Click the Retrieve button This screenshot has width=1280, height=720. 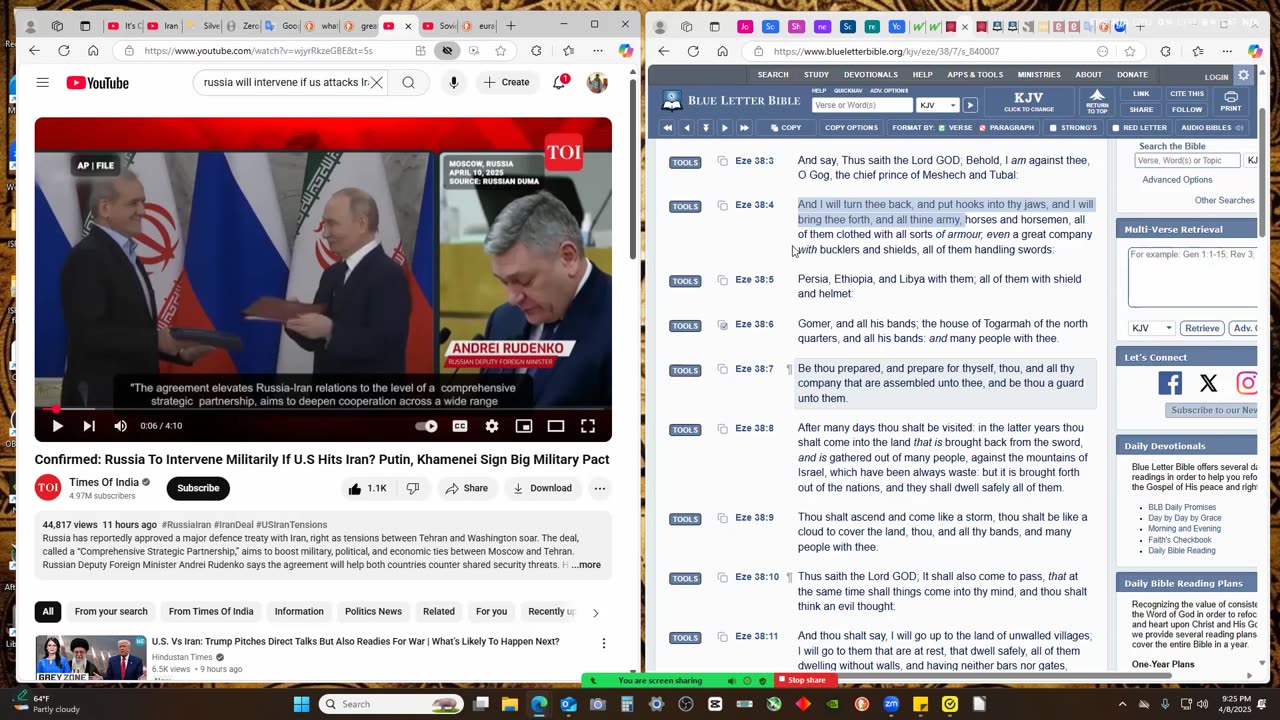pyautogui.click(x=1202, y=328)
